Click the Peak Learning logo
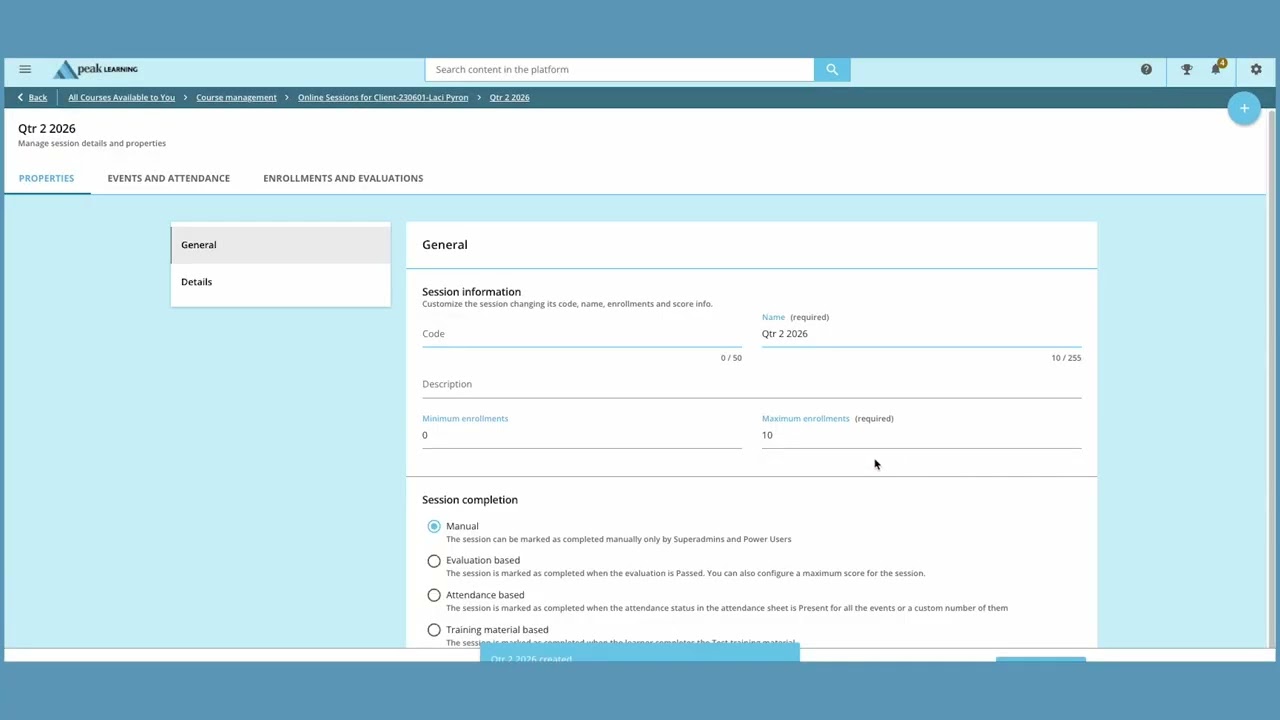Viewport: 1280px width, 720px height. 96,69
